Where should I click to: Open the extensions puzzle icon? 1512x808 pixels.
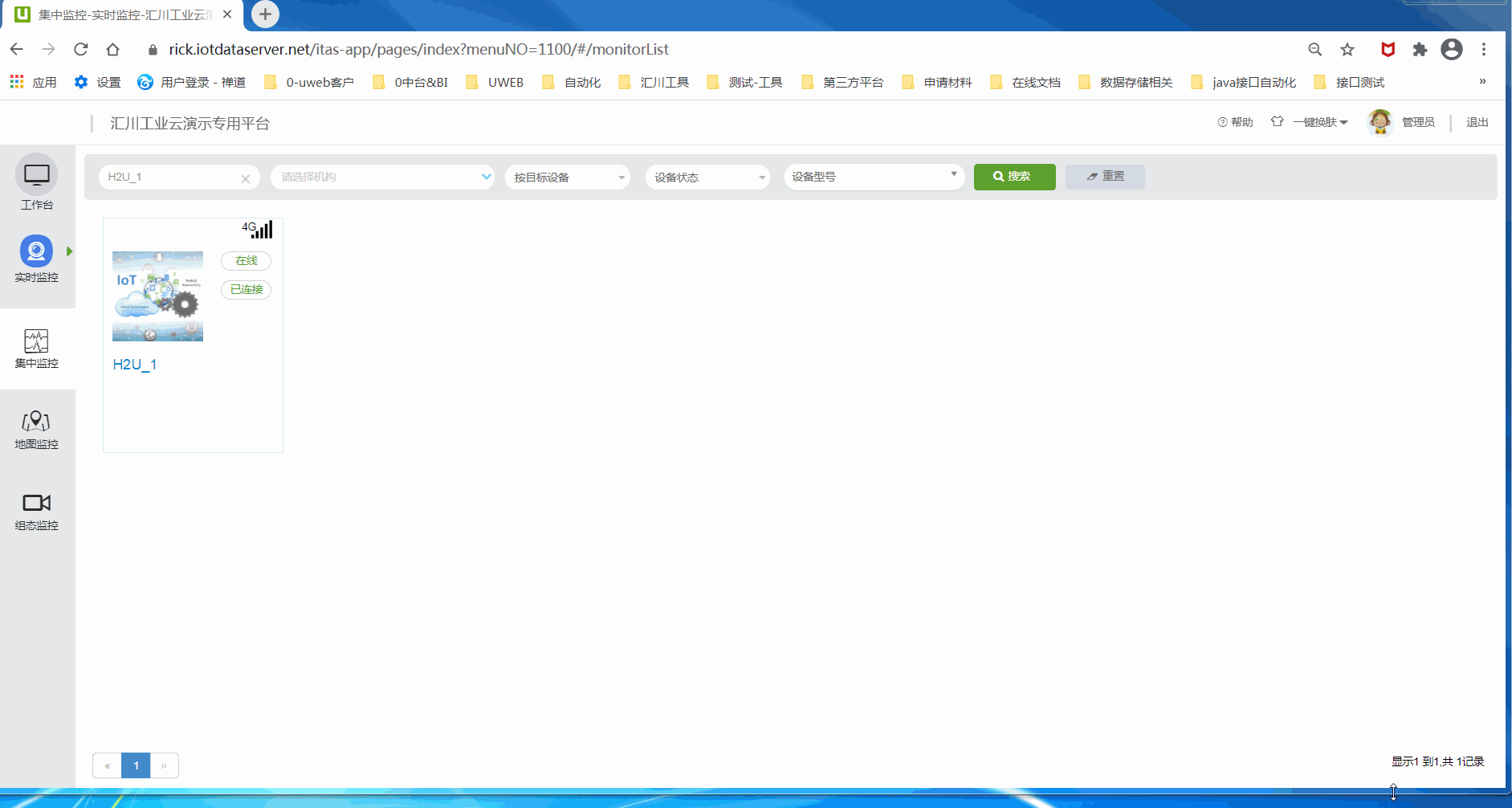tap(1420, 50)
